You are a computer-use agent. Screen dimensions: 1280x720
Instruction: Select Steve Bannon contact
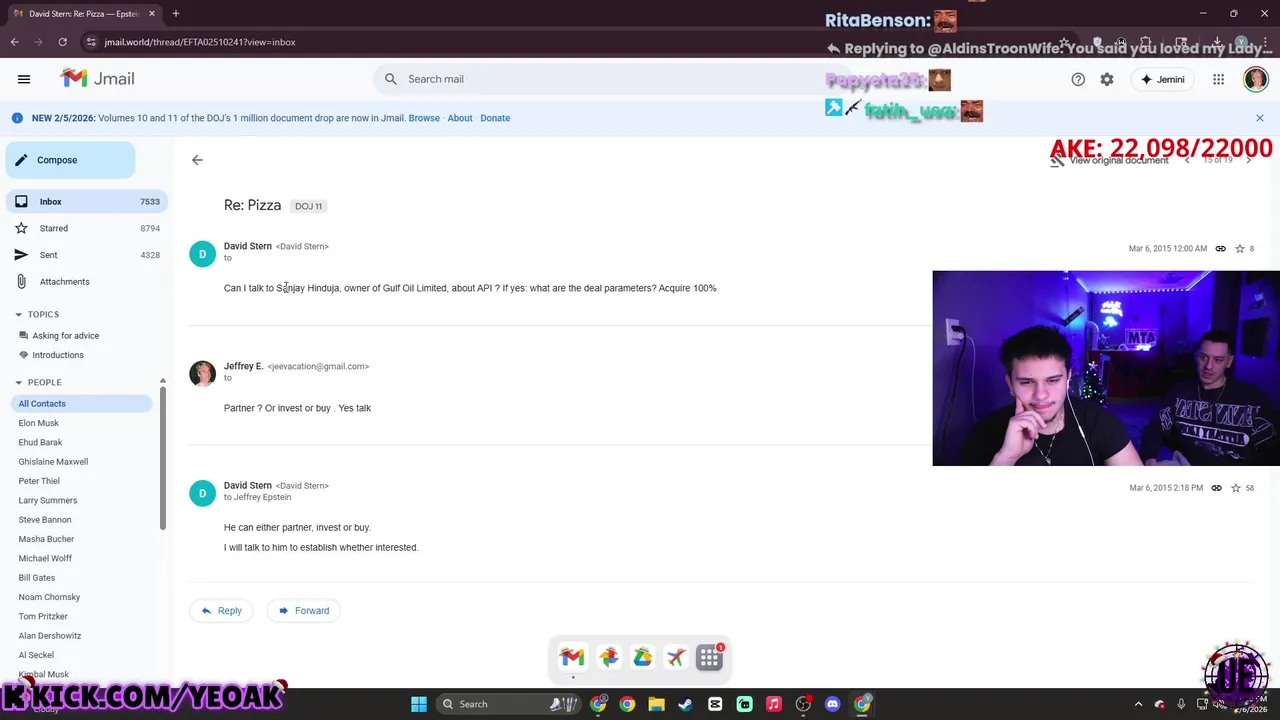45,520
